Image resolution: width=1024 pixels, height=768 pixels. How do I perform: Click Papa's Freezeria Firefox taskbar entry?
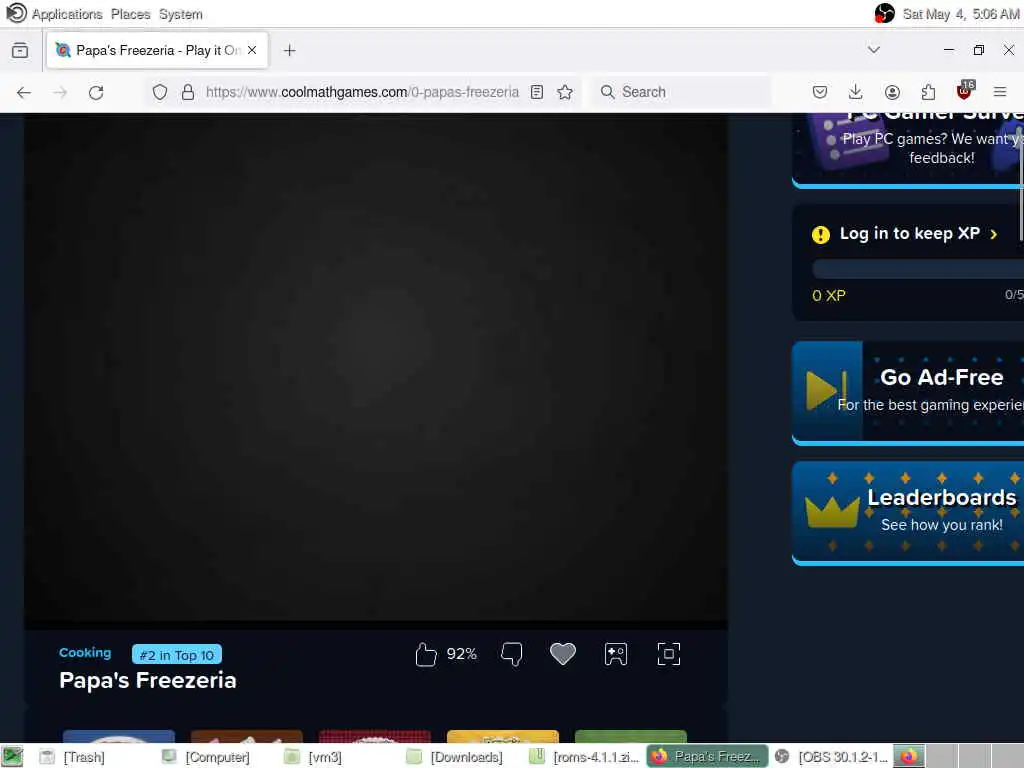pos(707,757)
